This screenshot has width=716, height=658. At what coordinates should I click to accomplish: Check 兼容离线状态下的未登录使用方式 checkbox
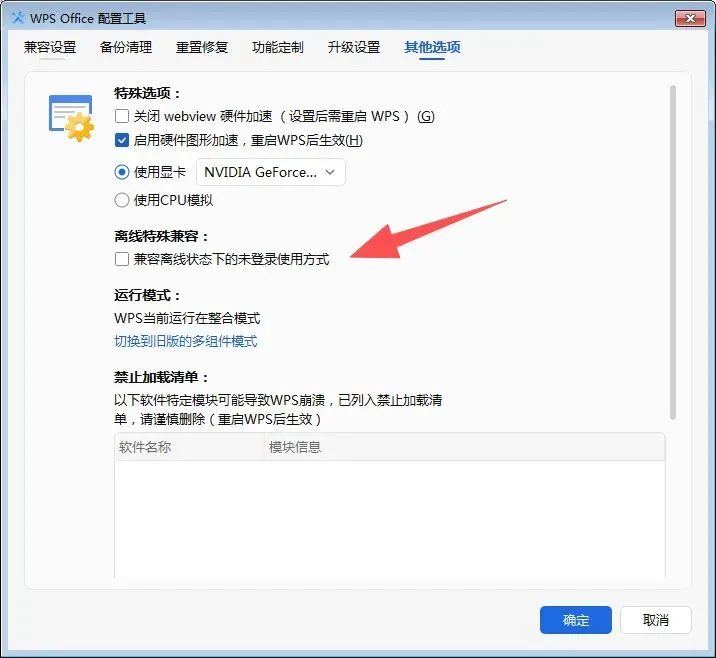122,259
